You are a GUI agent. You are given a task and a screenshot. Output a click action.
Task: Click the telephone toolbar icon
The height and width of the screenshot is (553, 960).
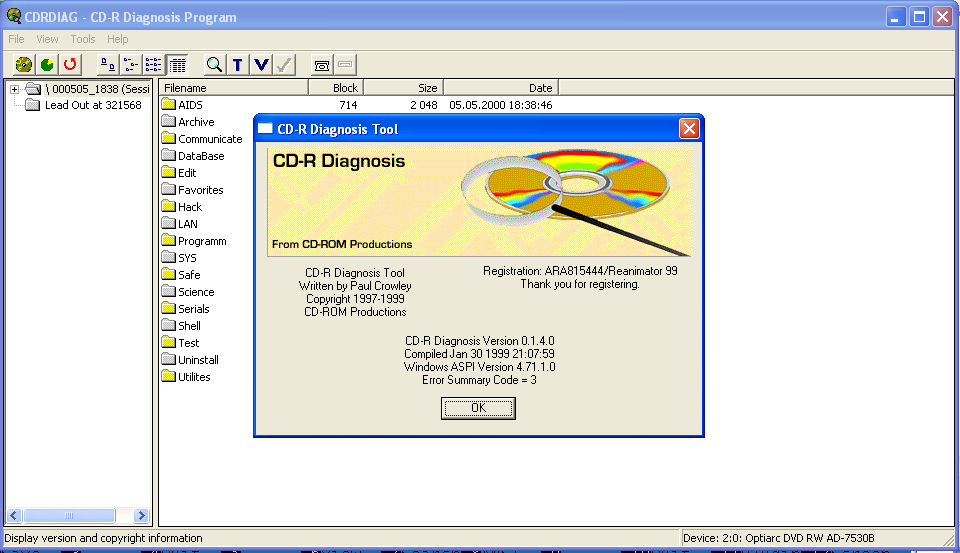322,65
